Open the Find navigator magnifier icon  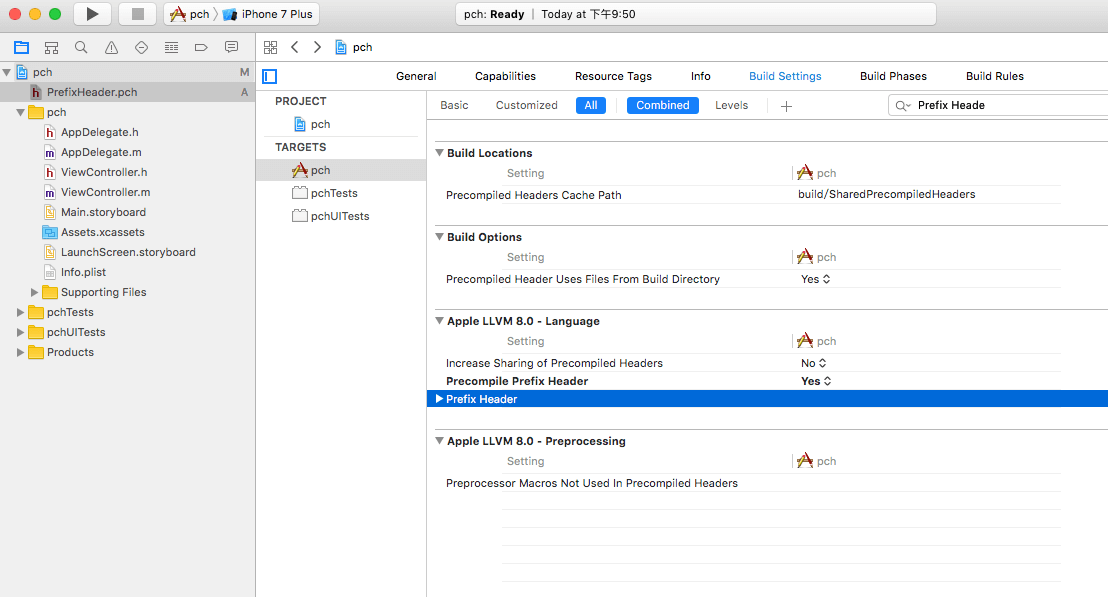tap(81, 47)
